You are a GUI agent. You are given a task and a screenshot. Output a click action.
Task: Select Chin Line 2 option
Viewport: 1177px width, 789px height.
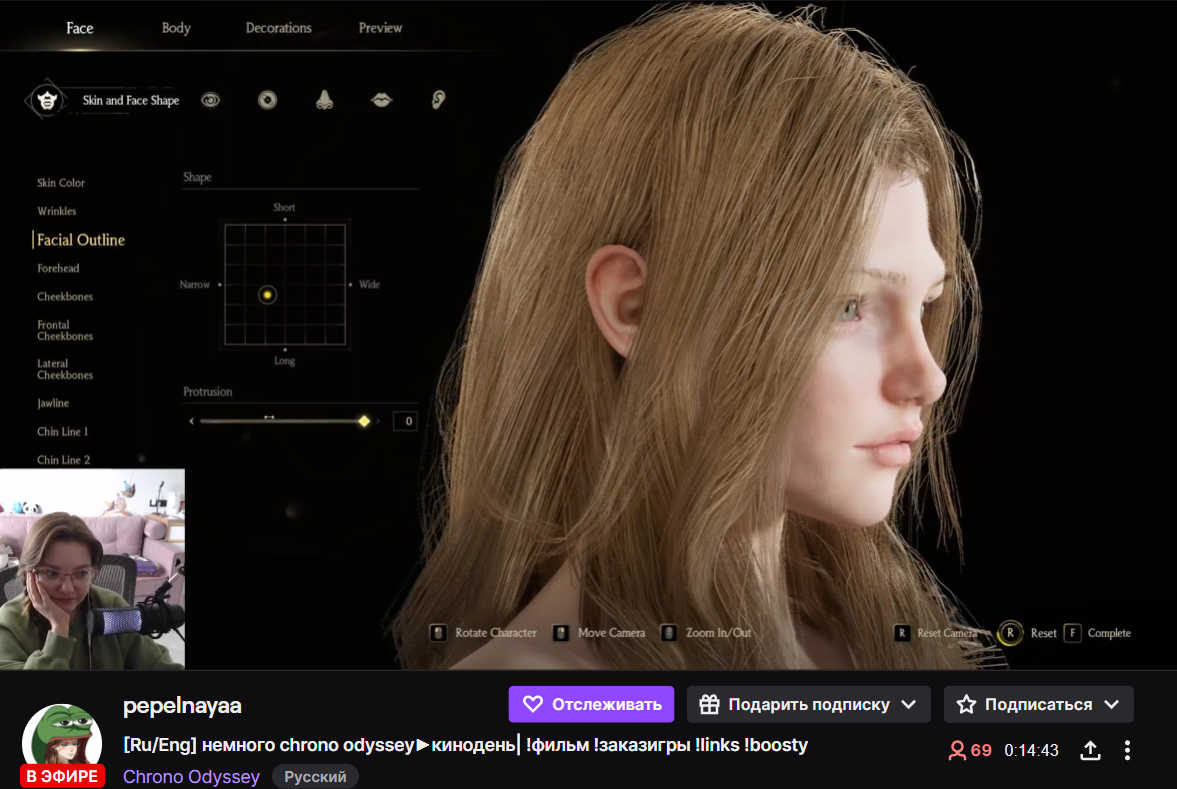pyautogui.click(x=63, y=459)
